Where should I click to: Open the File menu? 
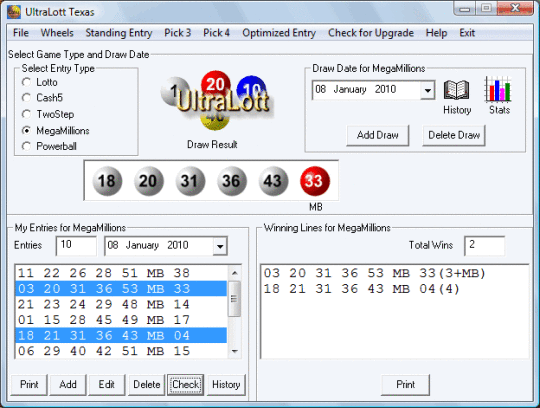(21, 33)
